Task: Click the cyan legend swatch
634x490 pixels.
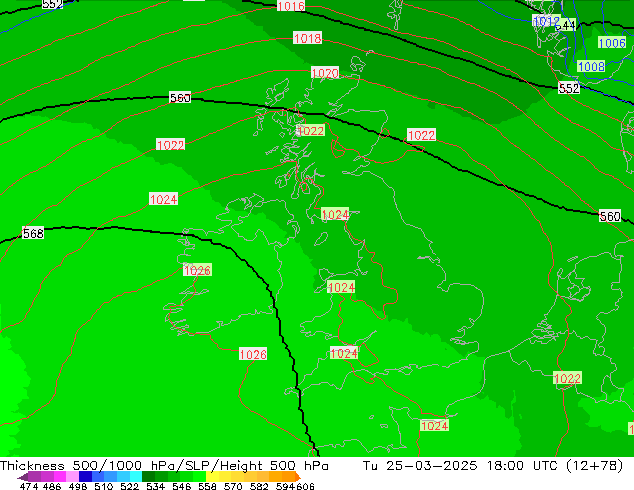Action: tap(135, 477)
